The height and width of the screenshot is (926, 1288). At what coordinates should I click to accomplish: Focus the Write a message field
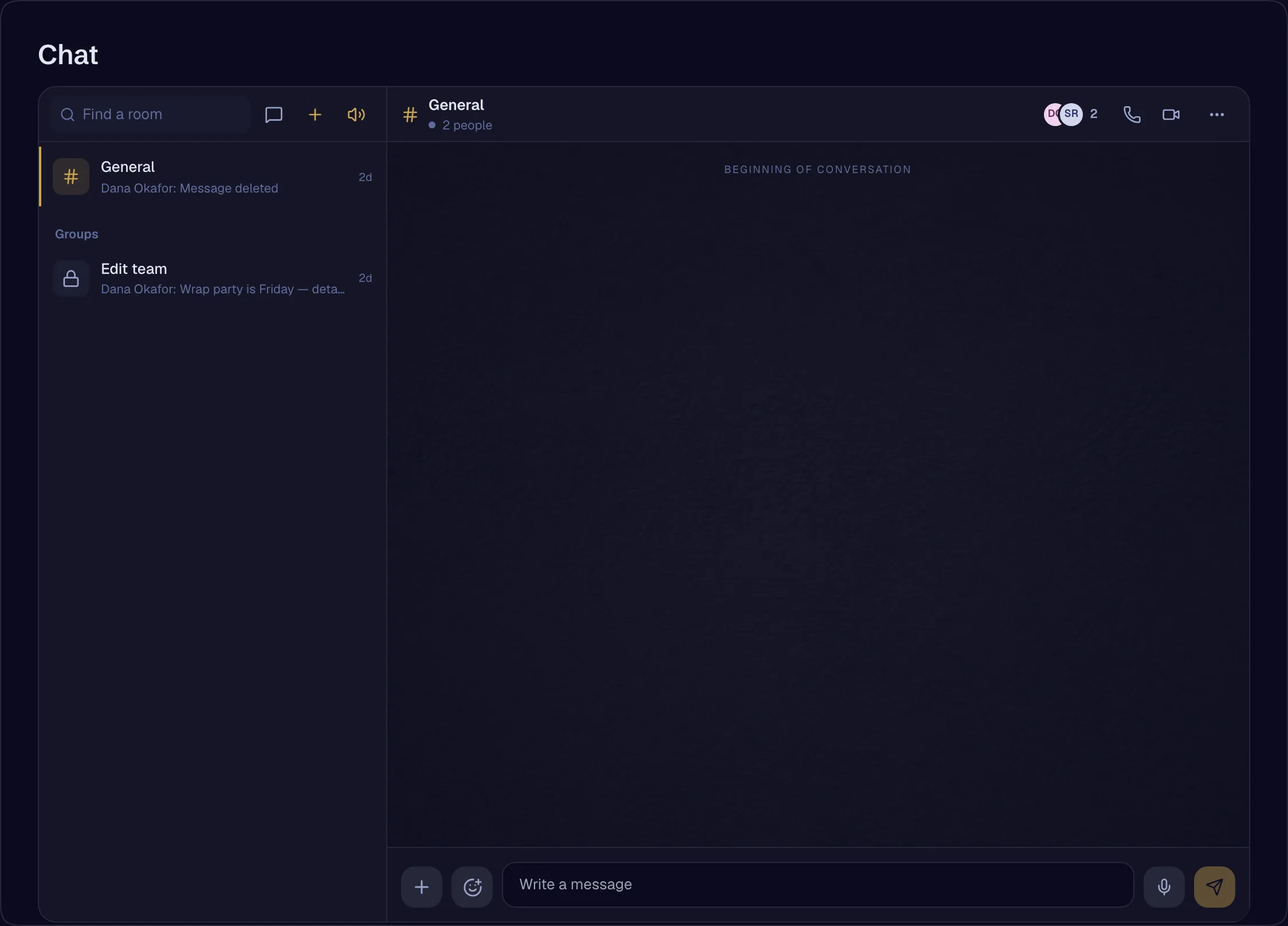[x=818, y=885]
